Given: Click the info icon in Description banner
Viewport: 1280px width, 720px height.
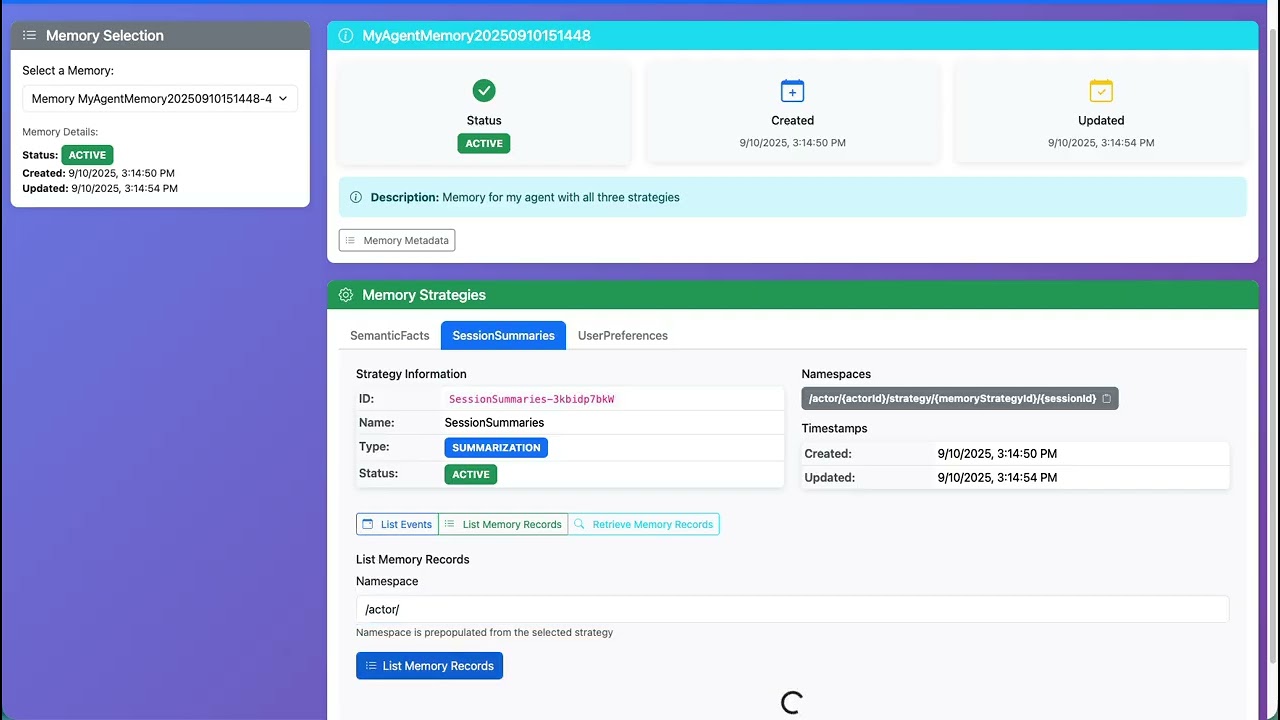Looking at the screenshot, I should pyautogui.click(x=356, y=197).
